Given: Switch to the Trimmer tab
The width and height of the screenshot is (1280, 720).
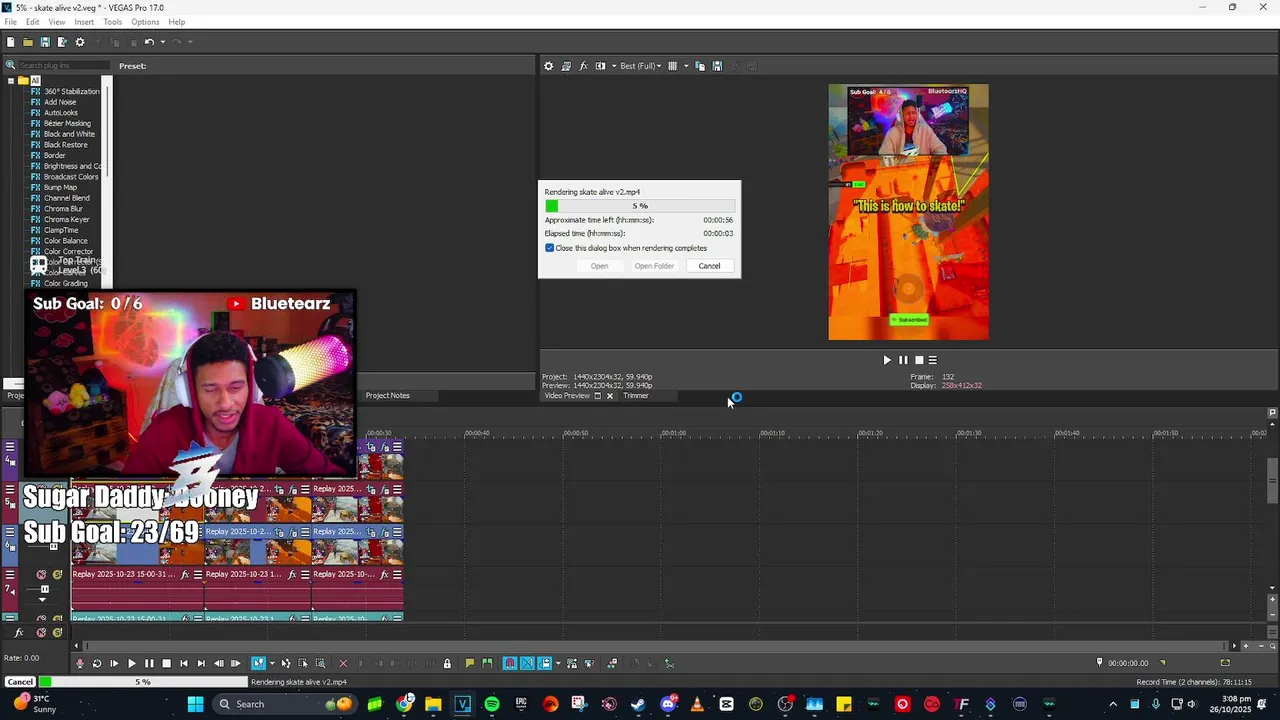Looking at the screenshot, I should point(636,396).
